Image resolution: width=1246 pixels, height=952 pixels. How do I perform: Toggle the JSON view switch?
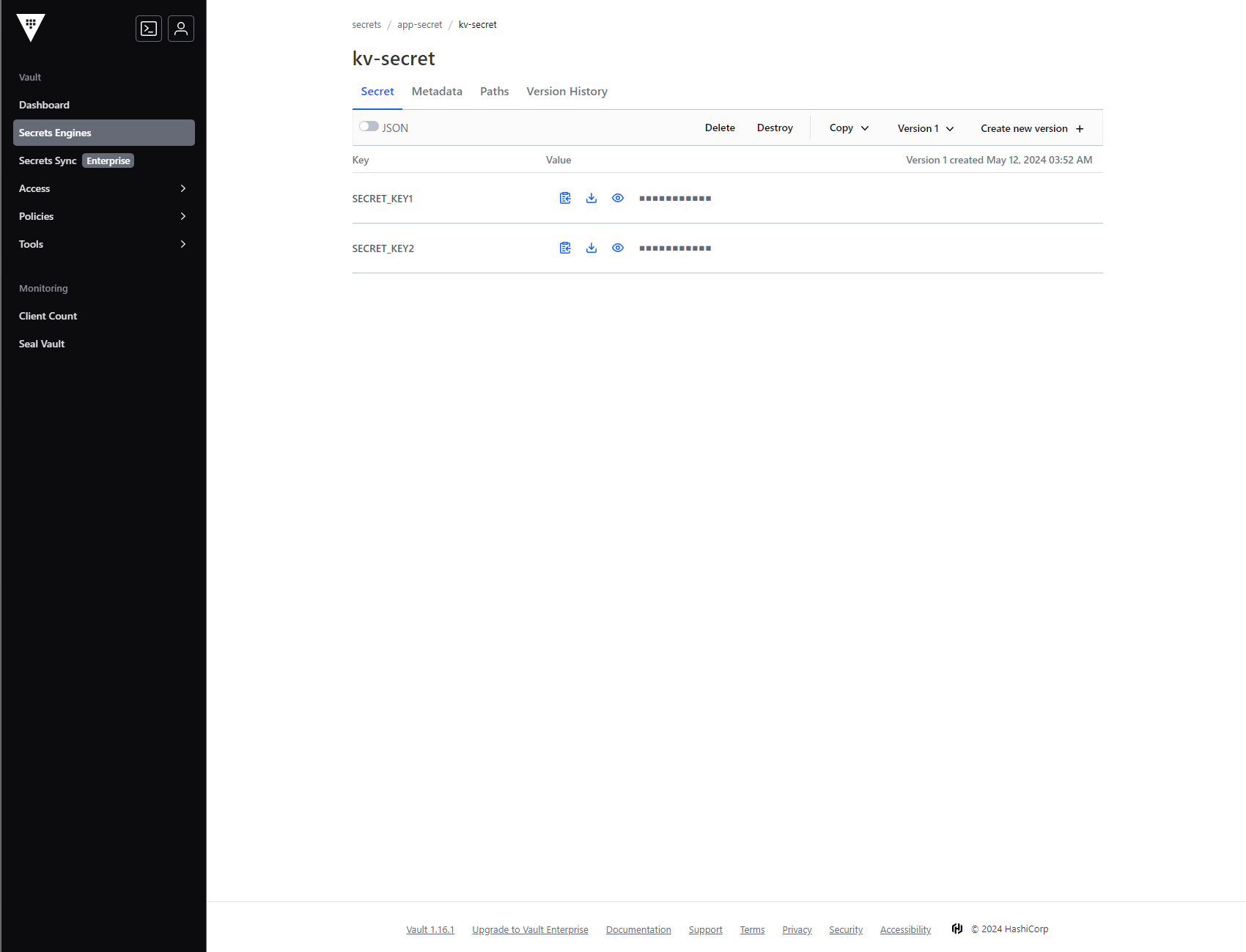tap(369, 127)
